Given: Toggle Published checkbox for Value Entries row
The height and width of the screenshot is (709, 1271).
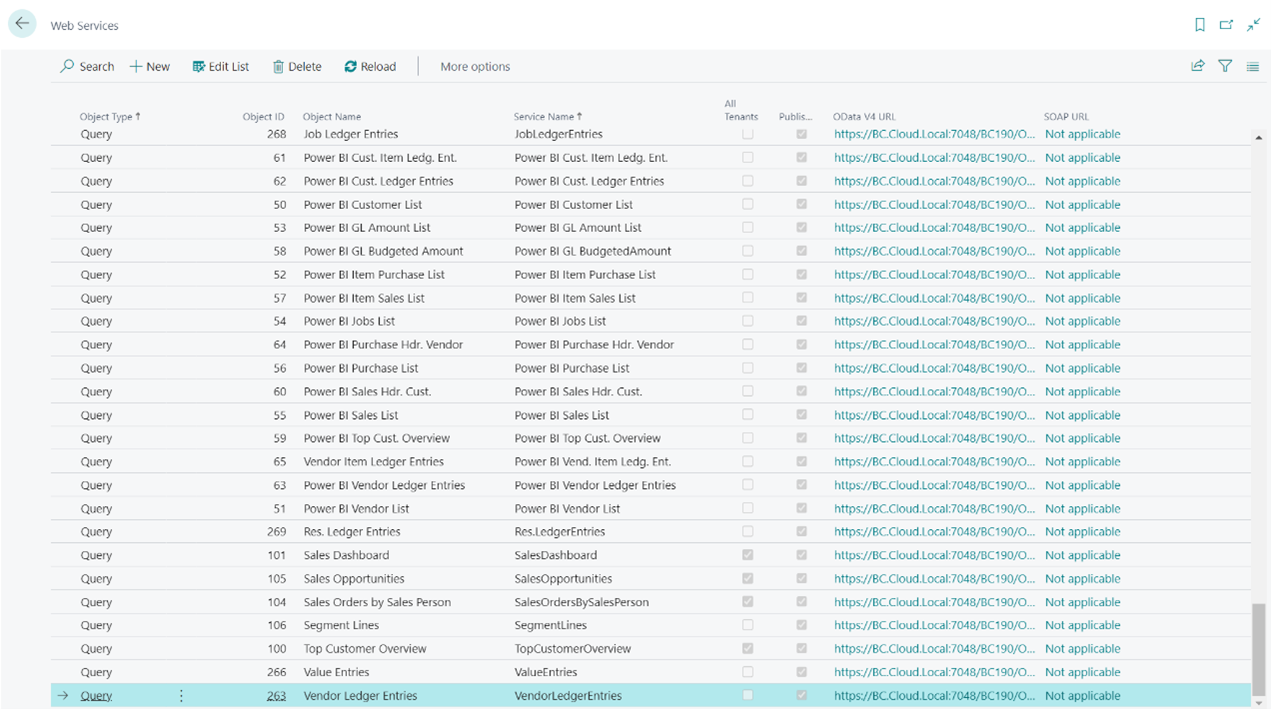Looking at the screenshot, I should [x=801, y=672].
